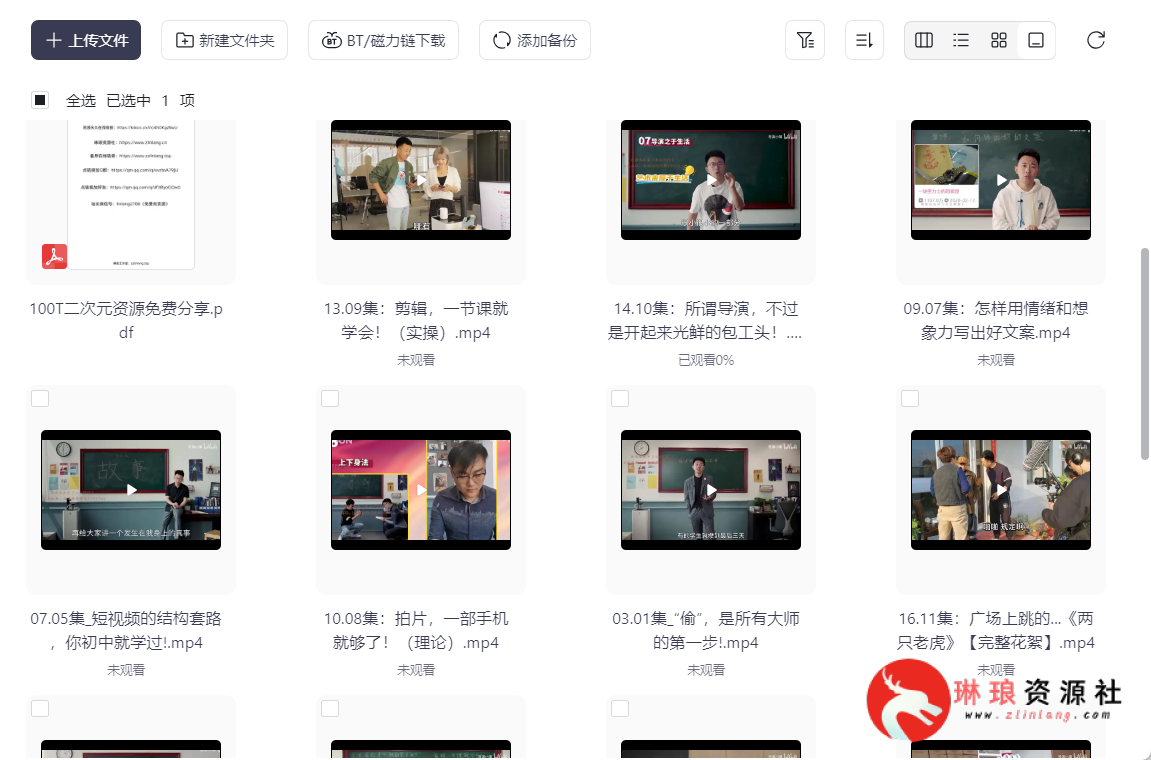Click the 已选中 1 项 selection count
This screenshot has height=760, width=1151.
coord(150,101)
